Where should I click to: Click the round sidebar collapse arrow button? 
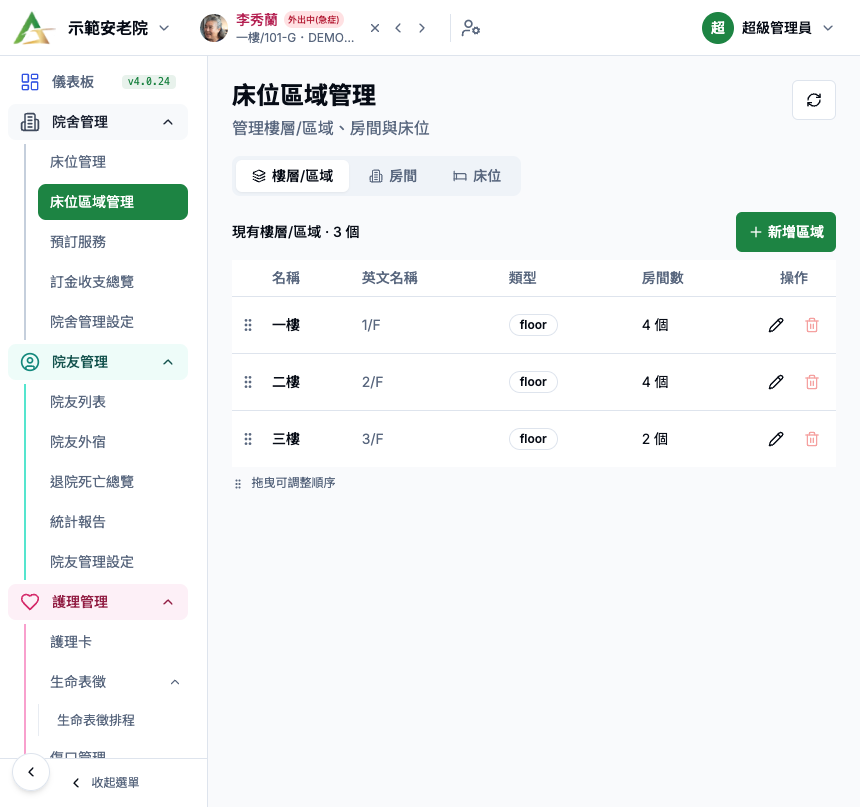tap(31, 772)
